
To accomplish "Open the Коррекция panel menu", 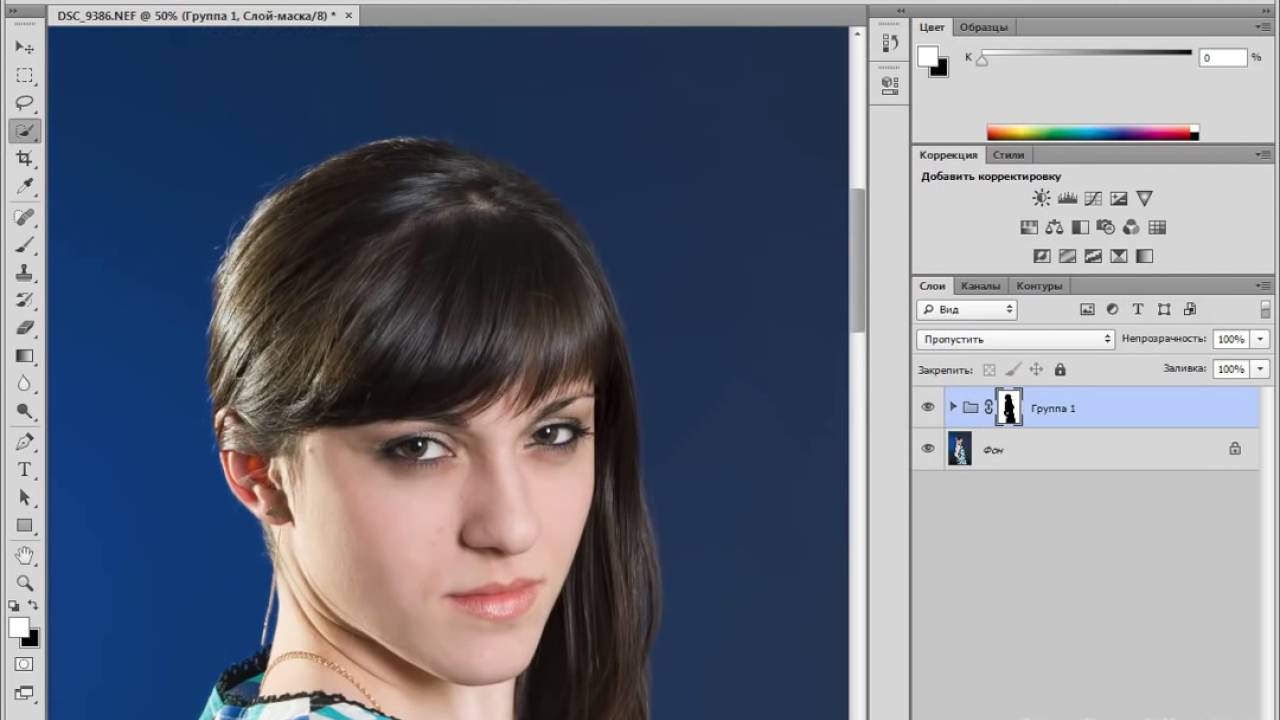I will click(1263, 155).
